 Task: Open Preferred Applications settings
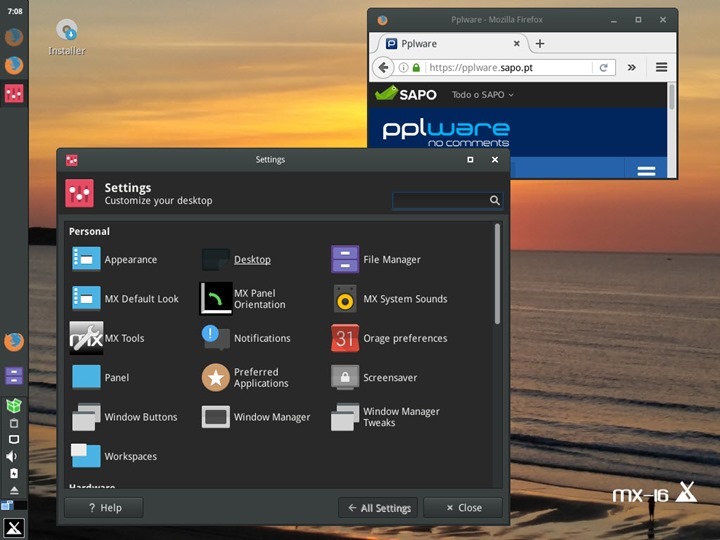pyautogui.click(x=216, y=378)
